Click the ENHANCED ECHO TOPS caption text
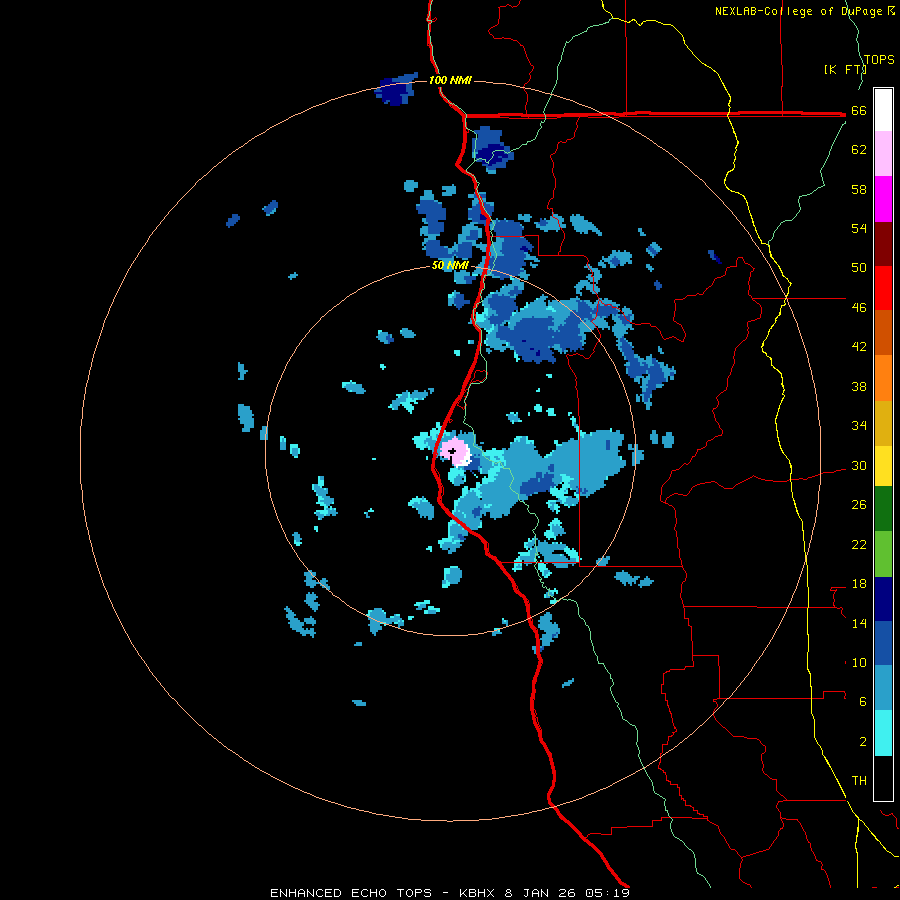Viewport: 900px width, 900px height. (351, 893)
